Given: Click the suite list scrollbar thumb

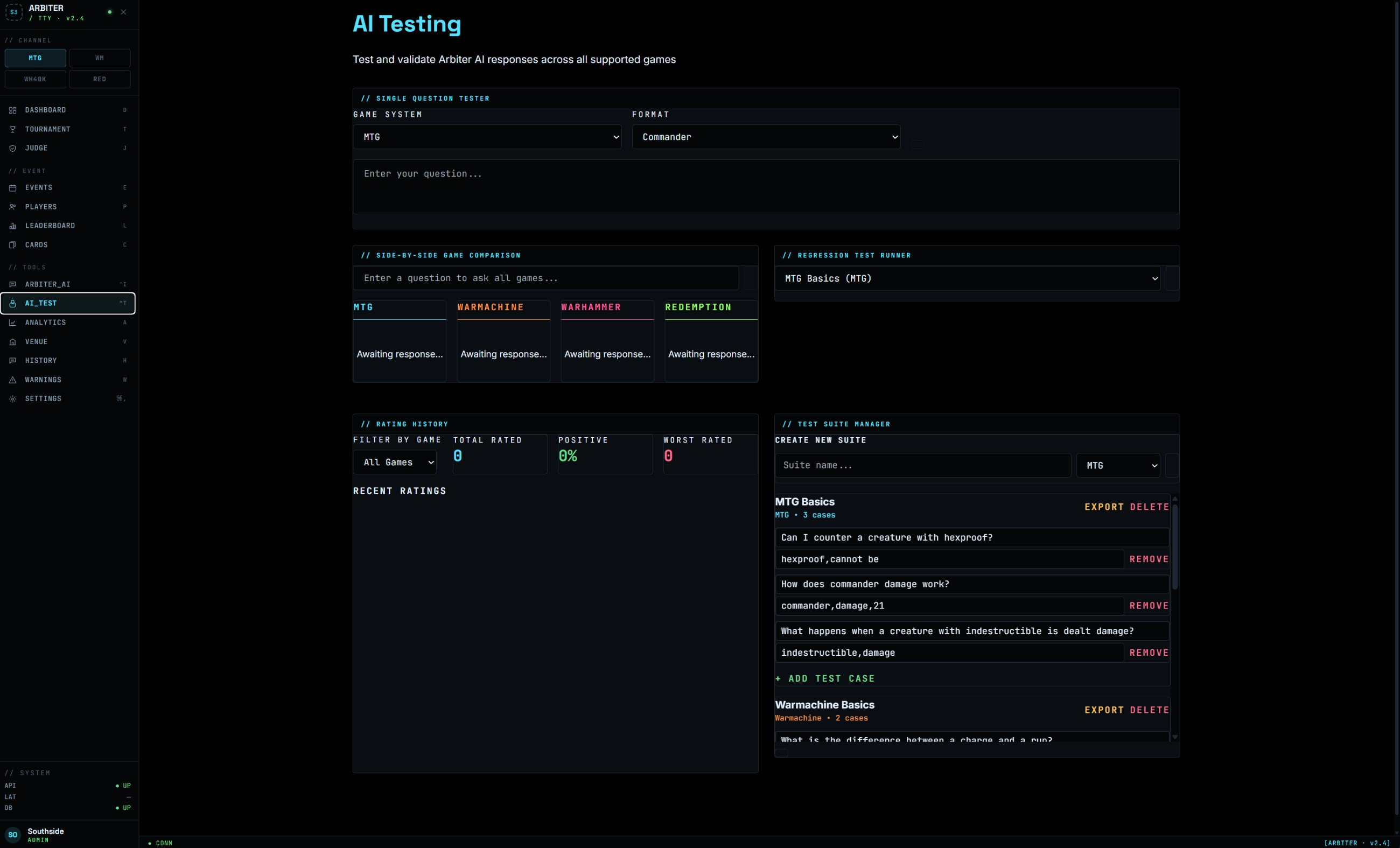Looking at the screenshot, I should 1175,546.
